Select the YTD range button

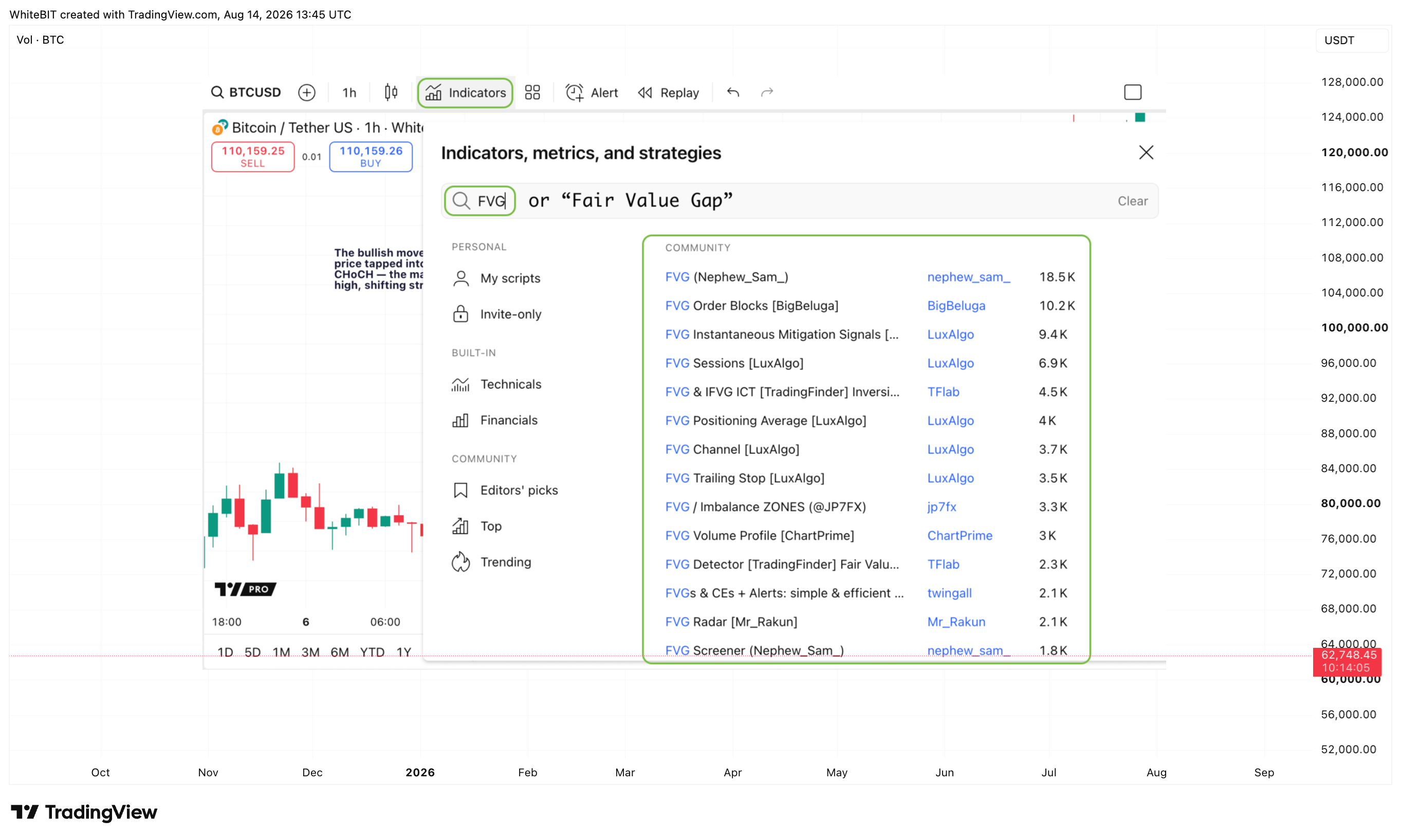373,652
